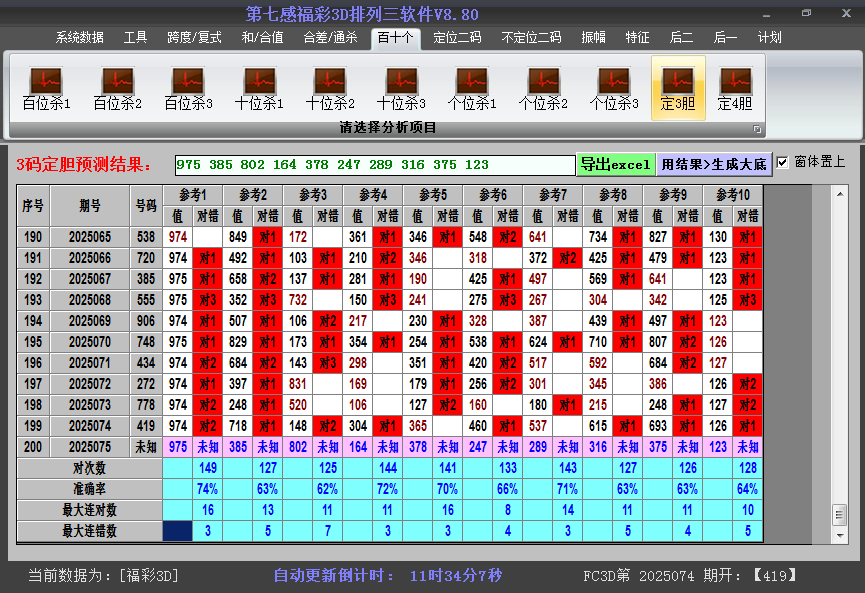The image size is (865, 593).
Task: Click the table scrollbar up arrow
Action: pyautogui.click(x=840, y=194)
